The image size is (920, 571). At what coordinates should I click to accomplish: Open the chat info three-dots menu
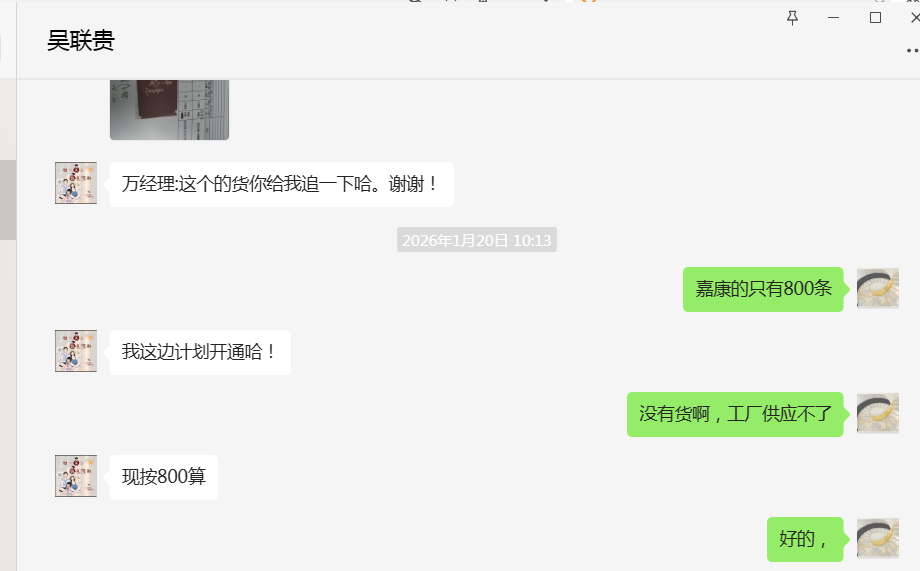click(x=912, y=50)
